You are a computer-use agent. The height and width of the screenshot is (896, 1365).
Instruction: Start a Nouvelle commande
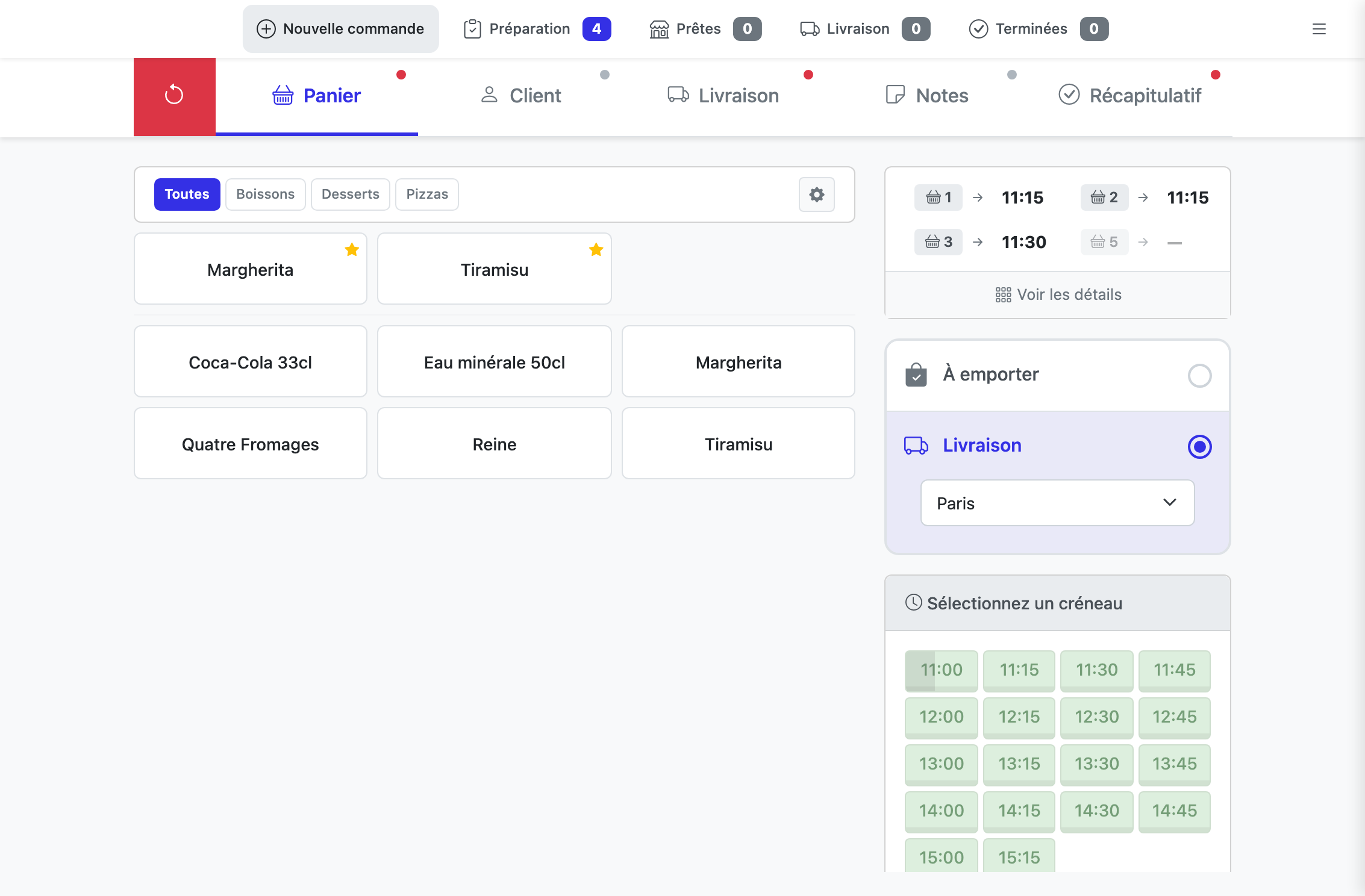341,29
